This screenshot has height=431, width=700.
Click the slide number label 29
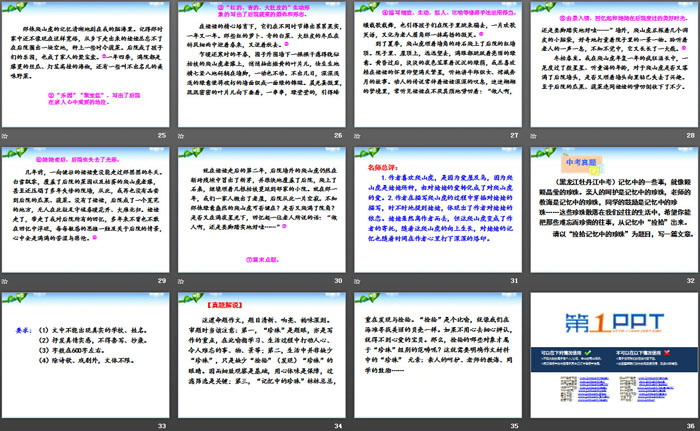click(162, 281)
